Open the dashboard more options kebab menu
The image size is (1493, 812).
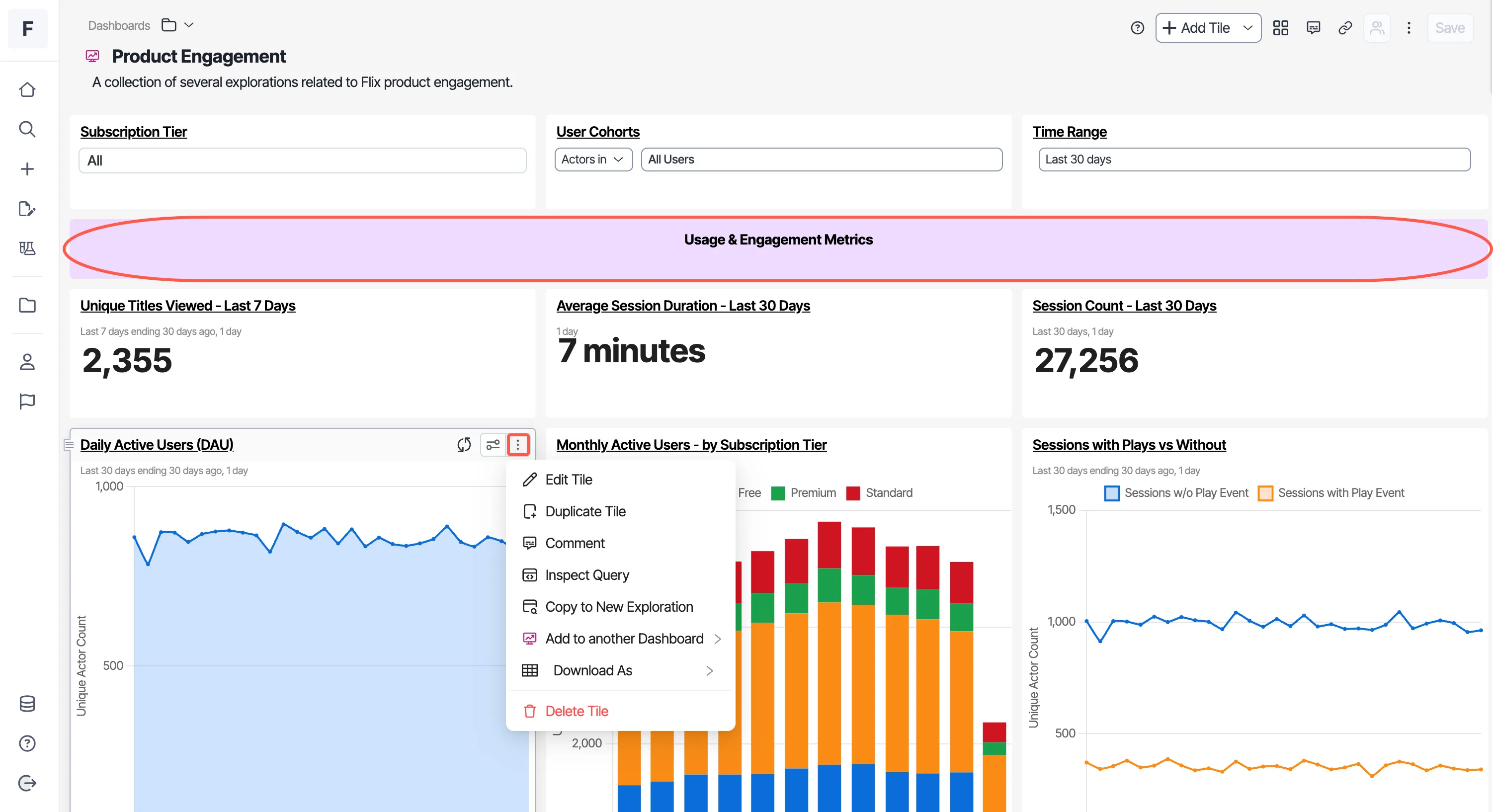click(x=1409, y=28)
